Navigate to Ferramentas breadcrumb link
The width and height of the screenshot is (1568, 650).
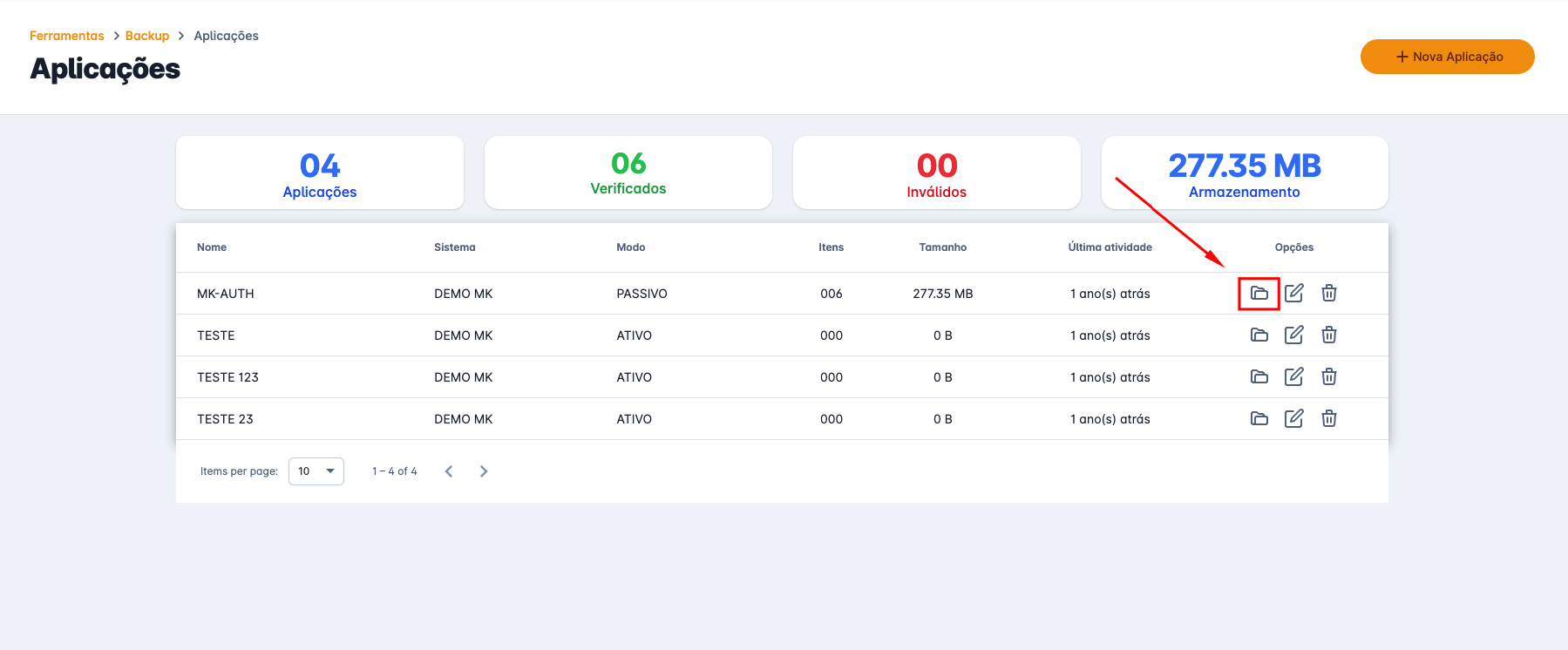66,36
